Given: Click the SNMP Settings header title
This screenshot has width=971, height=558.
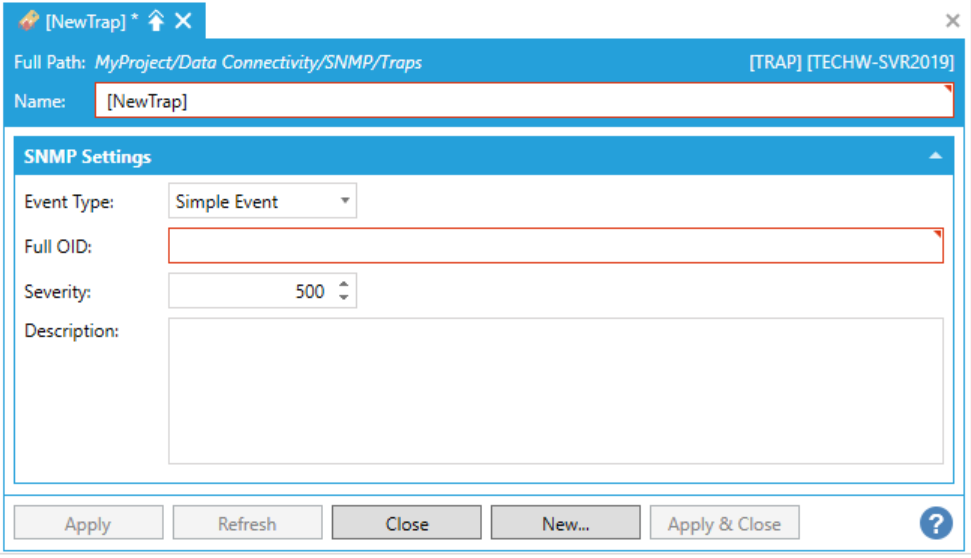Looking at the screenshot, I should tap(87, 157).
